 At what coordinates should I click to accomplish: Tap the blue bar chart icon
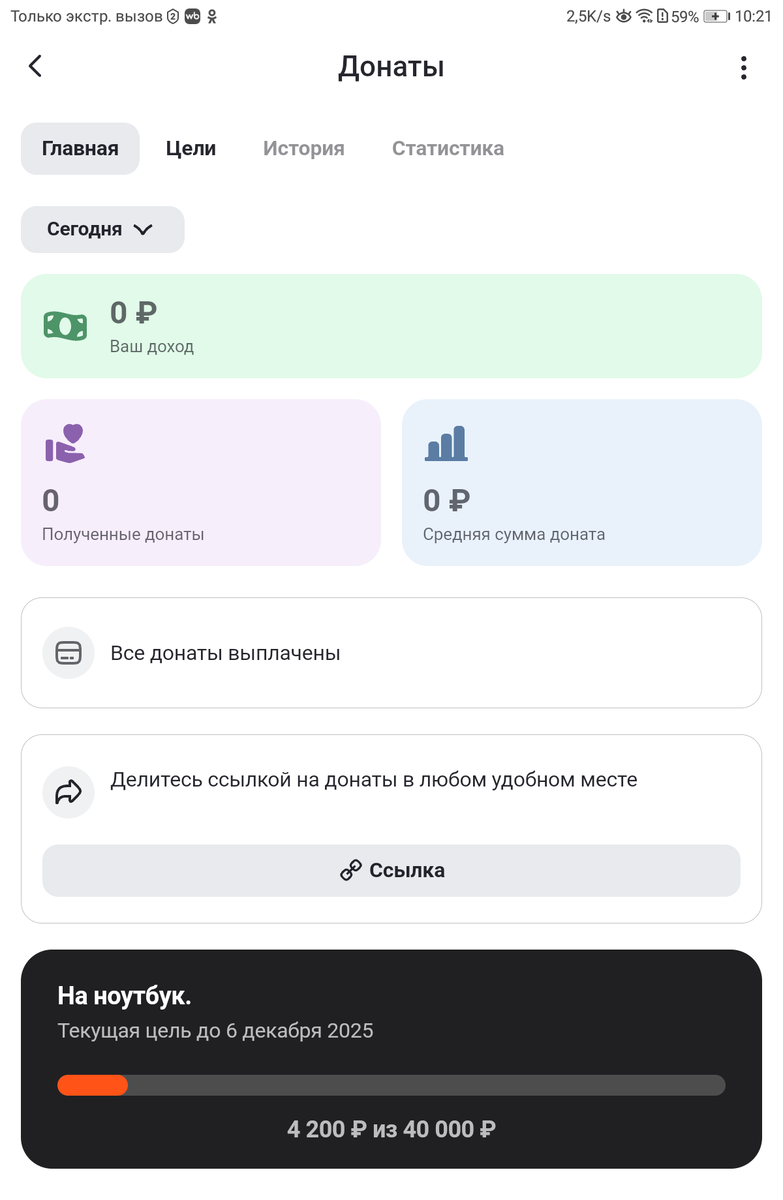click(x=446, y=443)
